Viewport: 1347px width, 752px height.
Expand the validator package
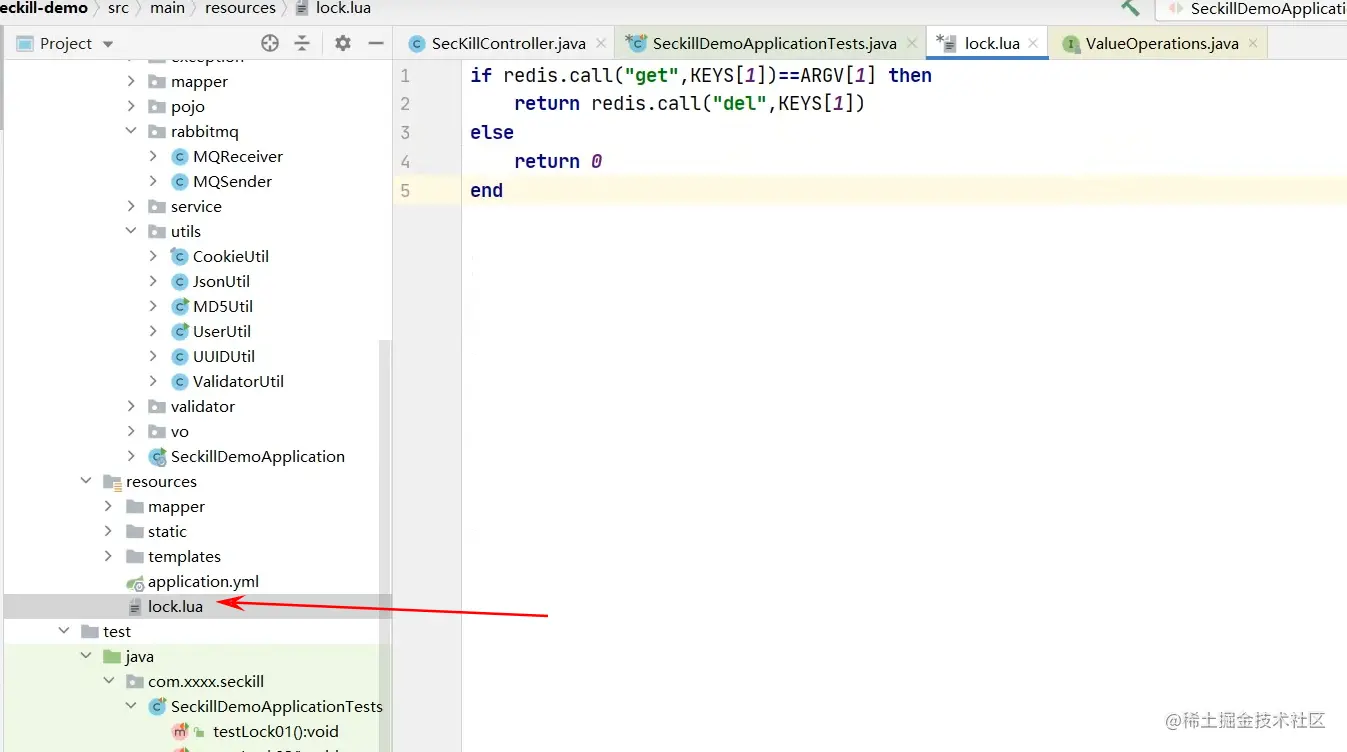pos(131,406)
